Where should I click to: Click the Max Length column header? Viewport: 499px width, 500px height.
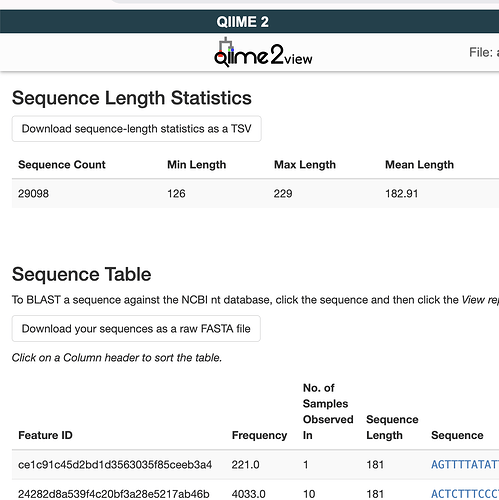coord(305,164)
